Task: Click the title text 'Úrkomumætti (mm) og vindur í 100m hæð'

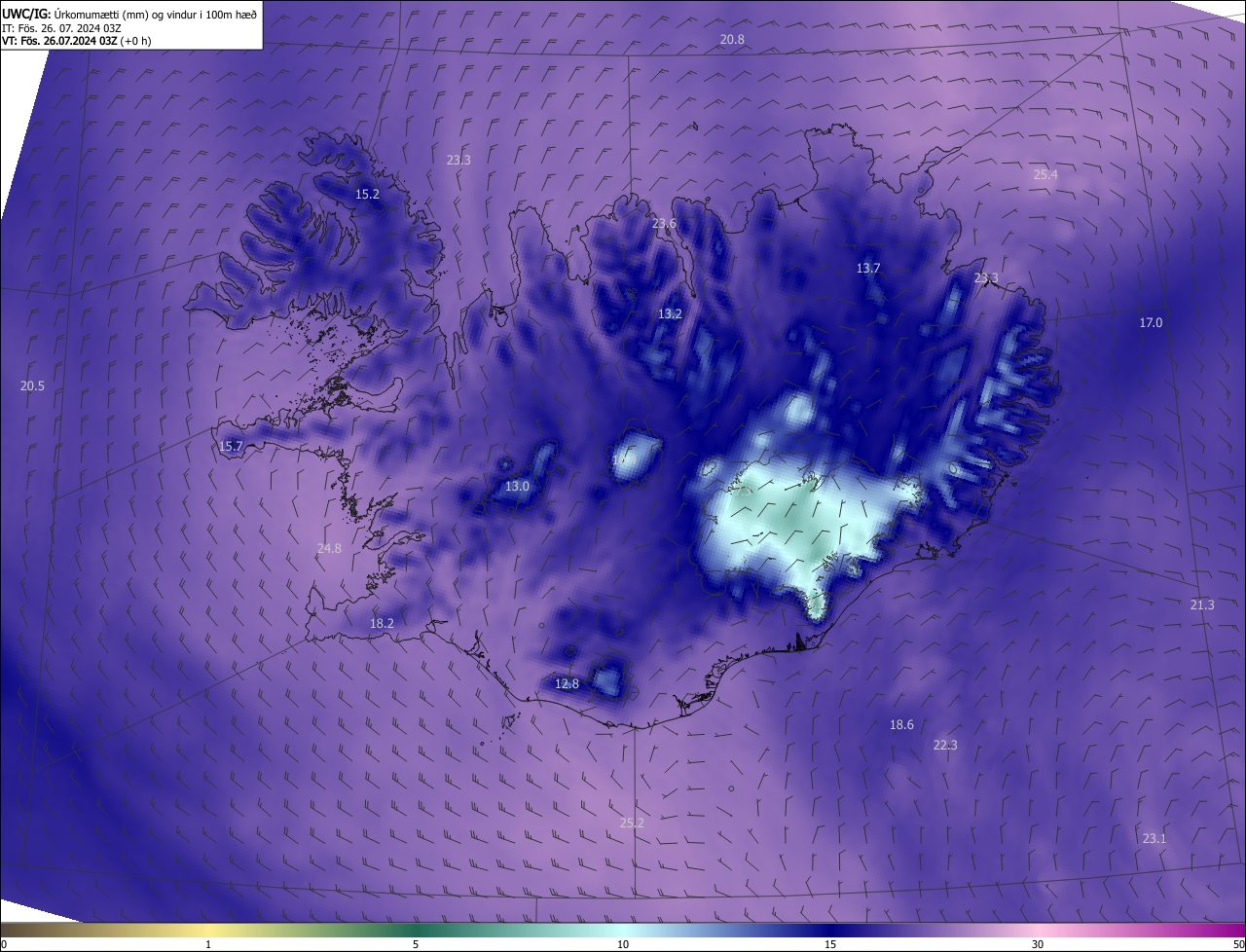Action: (156, 14)
